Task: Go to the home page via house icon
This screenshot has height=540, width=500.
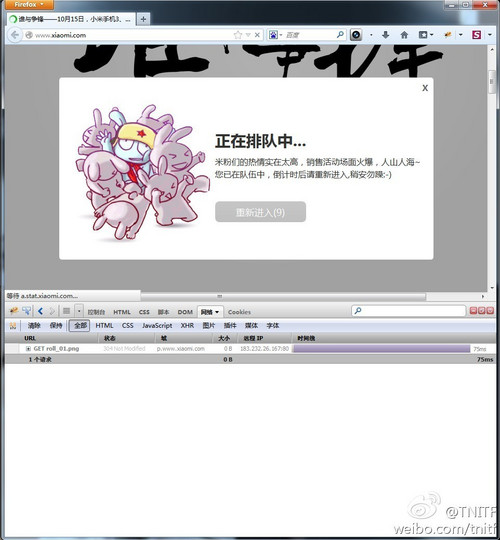Action: coord(404,35)
